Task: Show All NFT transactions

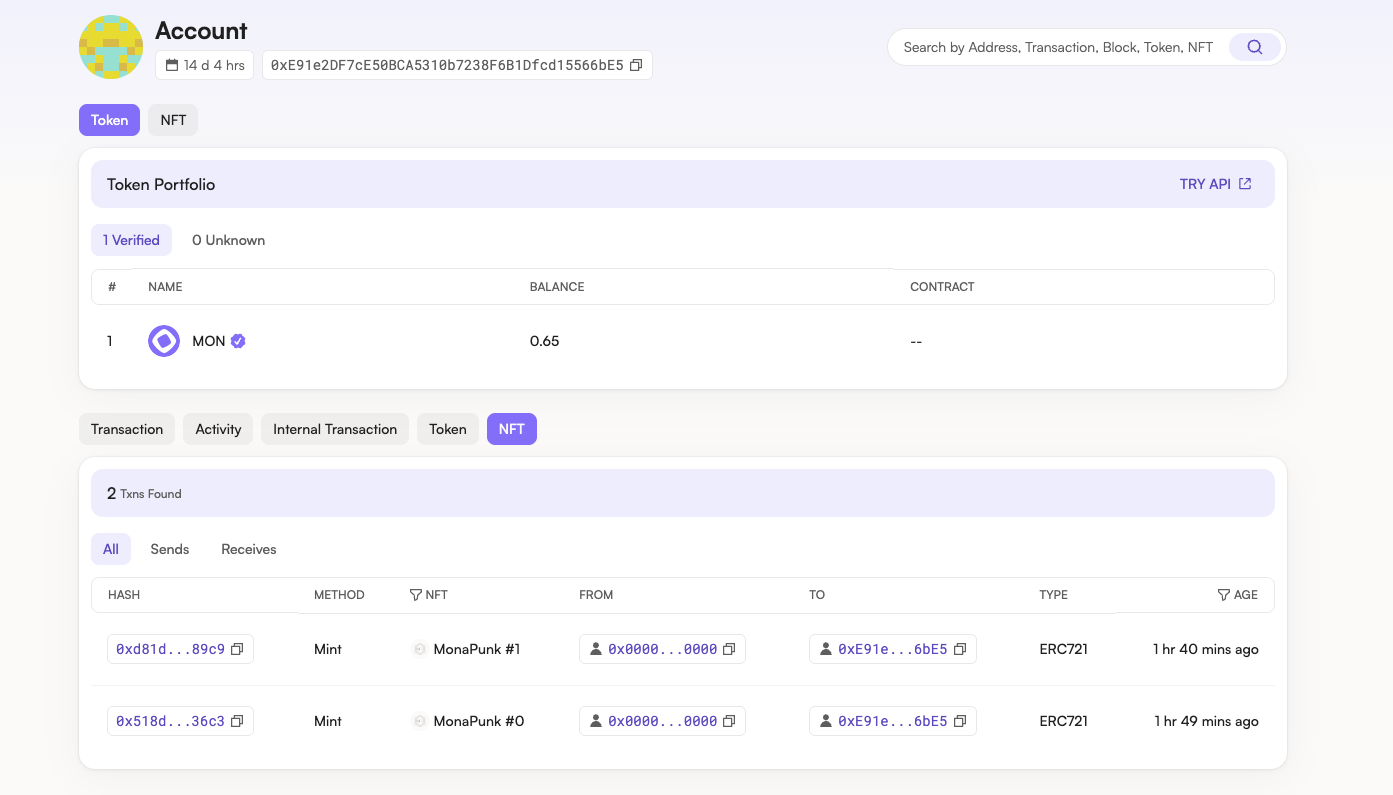Action: pyautogui.click(x=111, y=549)
